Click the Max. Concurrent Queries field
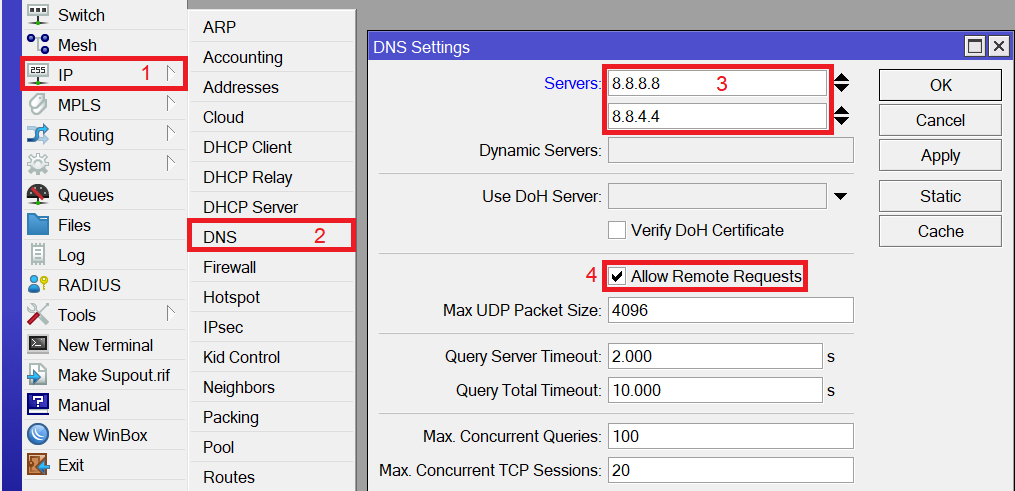The image size is (1015, 491). click(x=731, y=436)
